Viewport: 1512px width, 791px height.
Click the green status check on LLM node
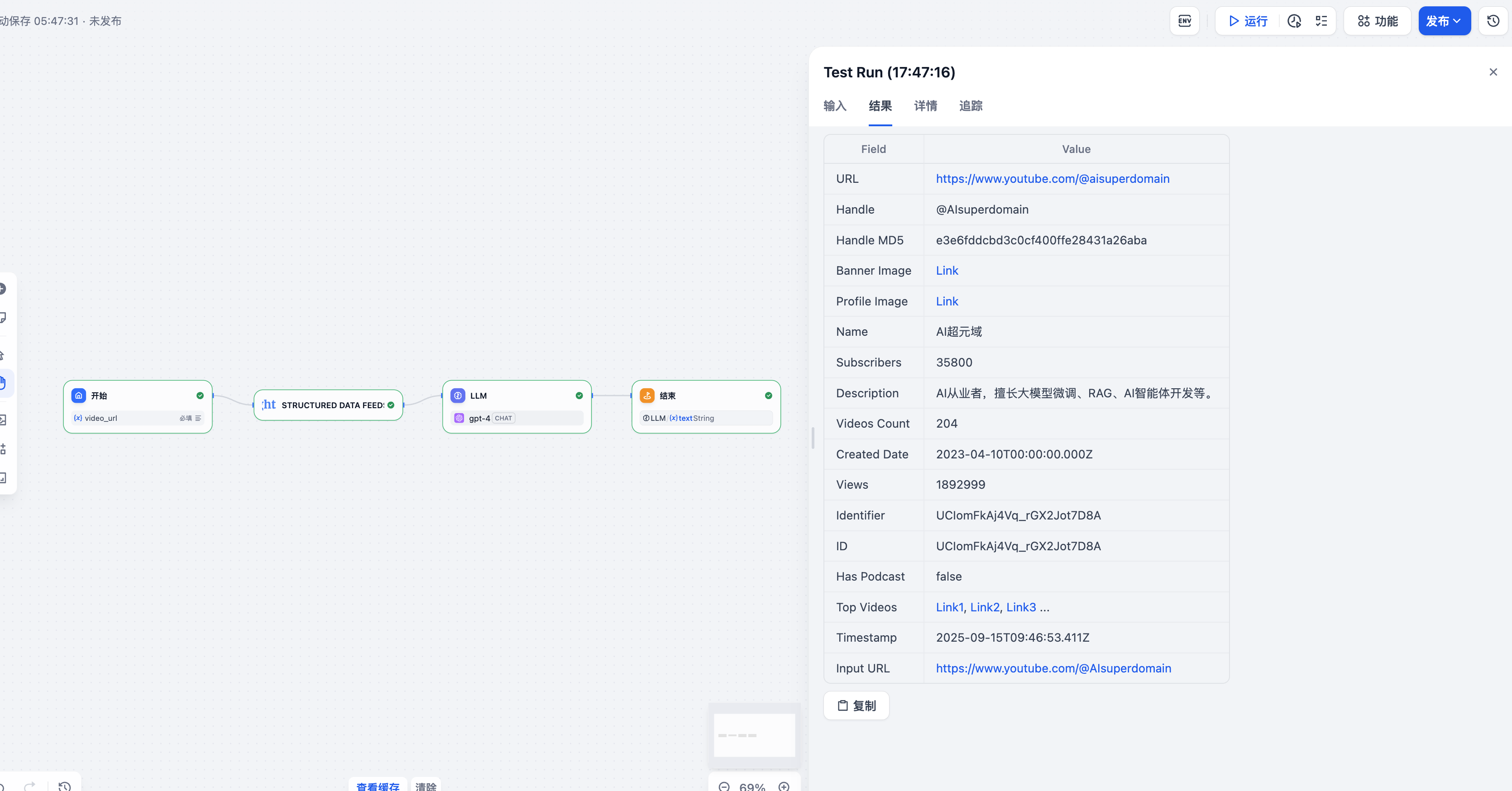pos(579,395)
